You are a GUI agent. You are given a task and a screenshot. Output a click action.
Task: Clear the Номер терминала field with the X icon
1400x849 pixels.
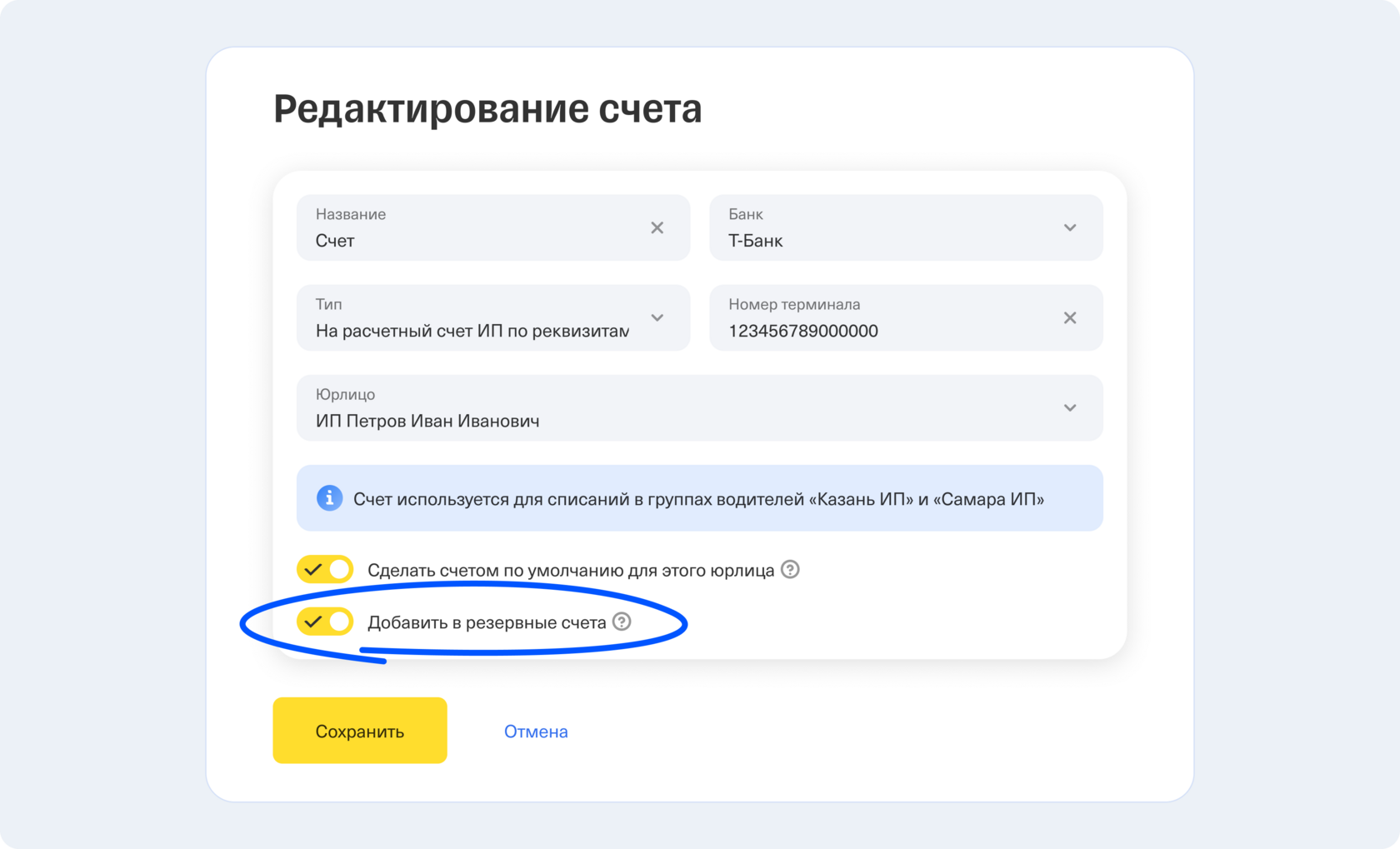pyautogui.click(x=1070, y=317)
